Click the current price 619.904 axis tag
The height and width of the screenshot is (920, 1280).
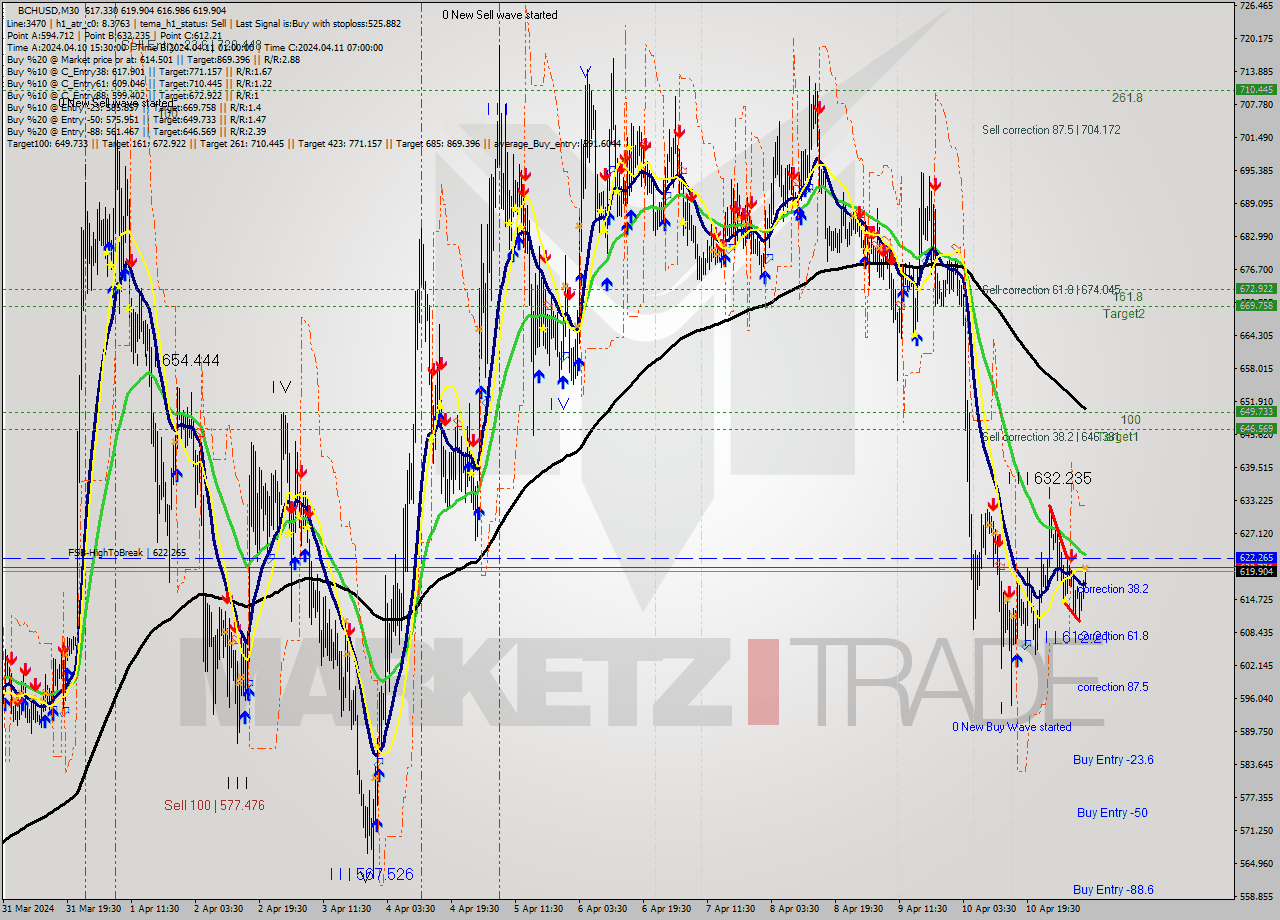[1257, 571]
